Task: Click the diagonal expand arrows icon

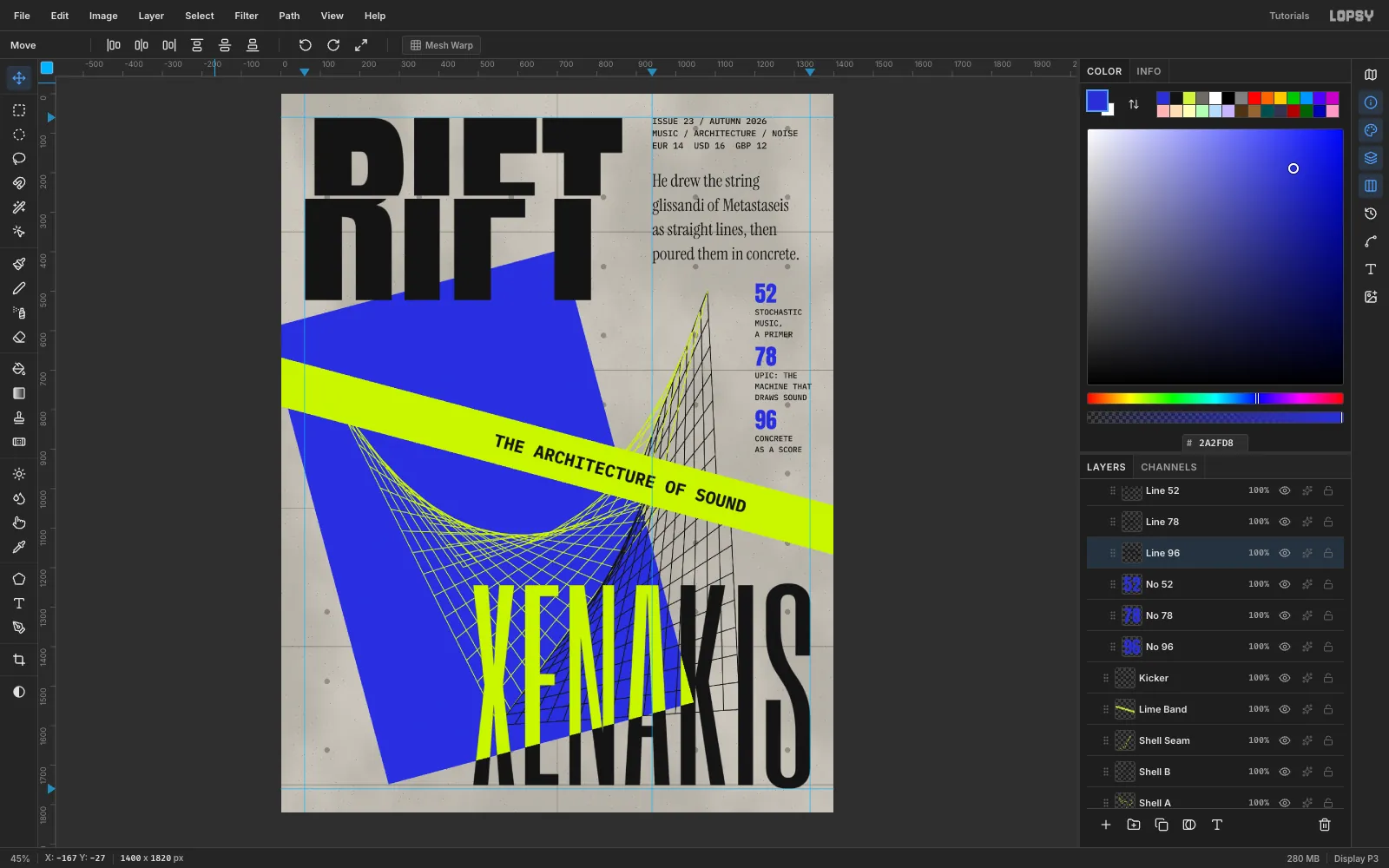Action: point(361,45)
